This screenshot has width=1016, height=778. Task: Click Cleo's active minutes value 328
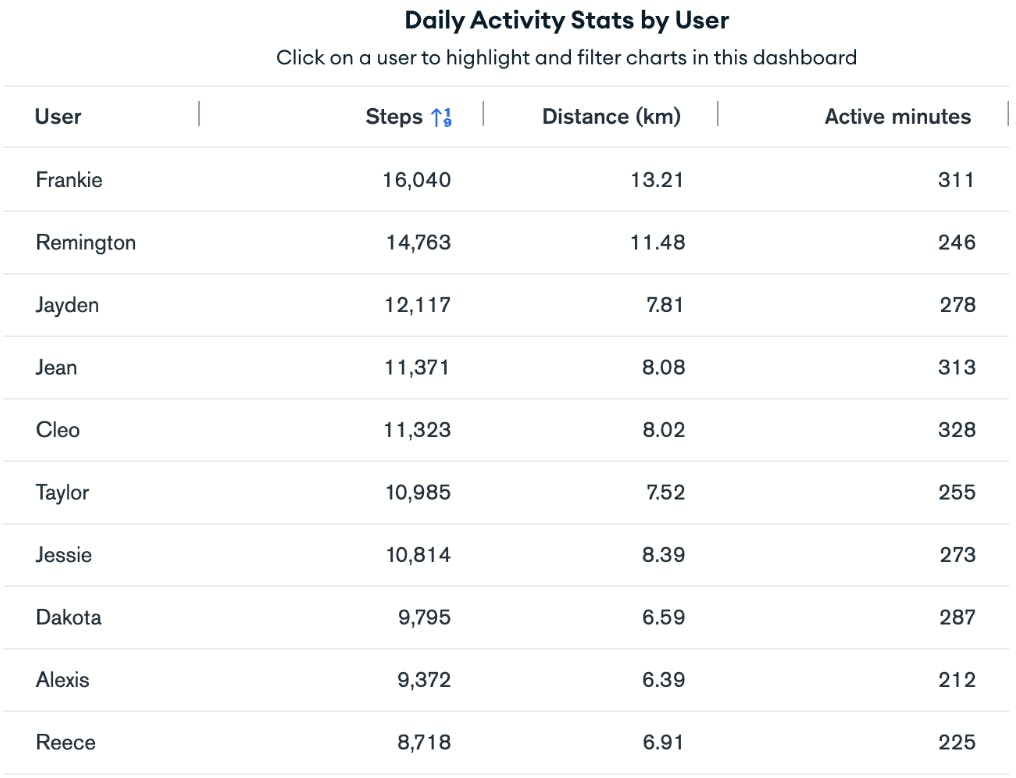(956, 430)
